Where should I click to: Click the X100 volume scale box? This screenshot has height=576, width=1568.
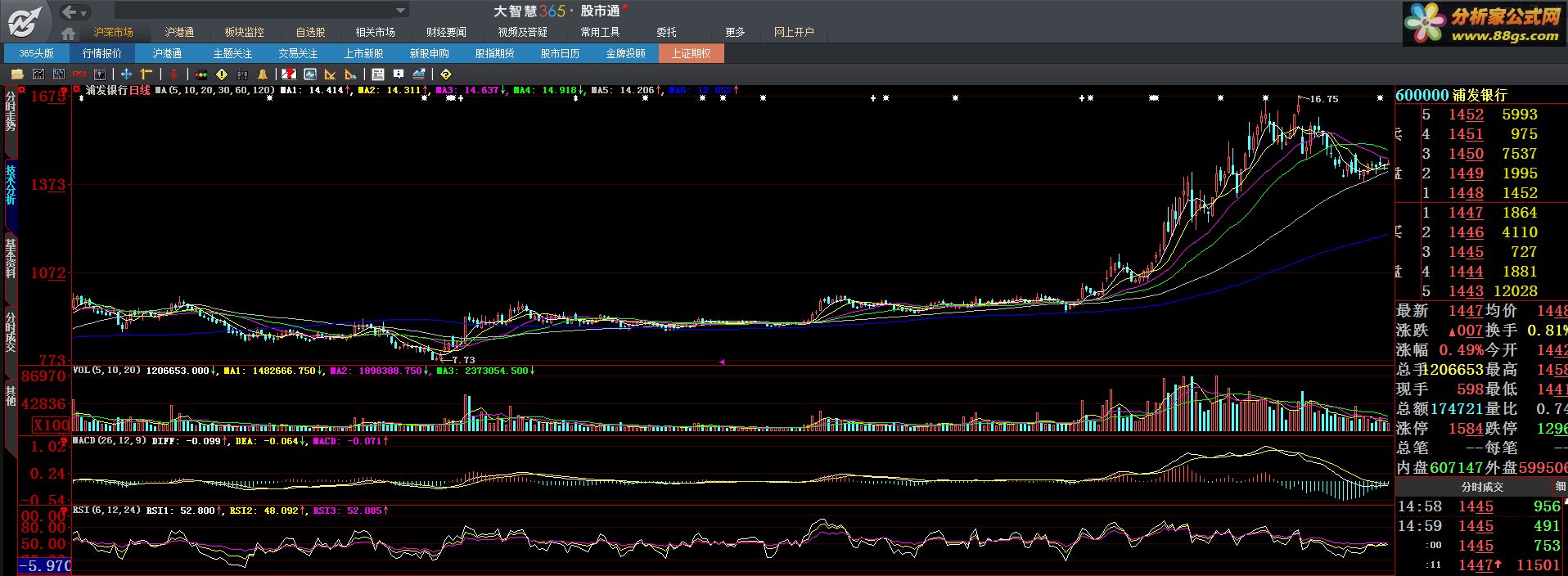[52, 425]
